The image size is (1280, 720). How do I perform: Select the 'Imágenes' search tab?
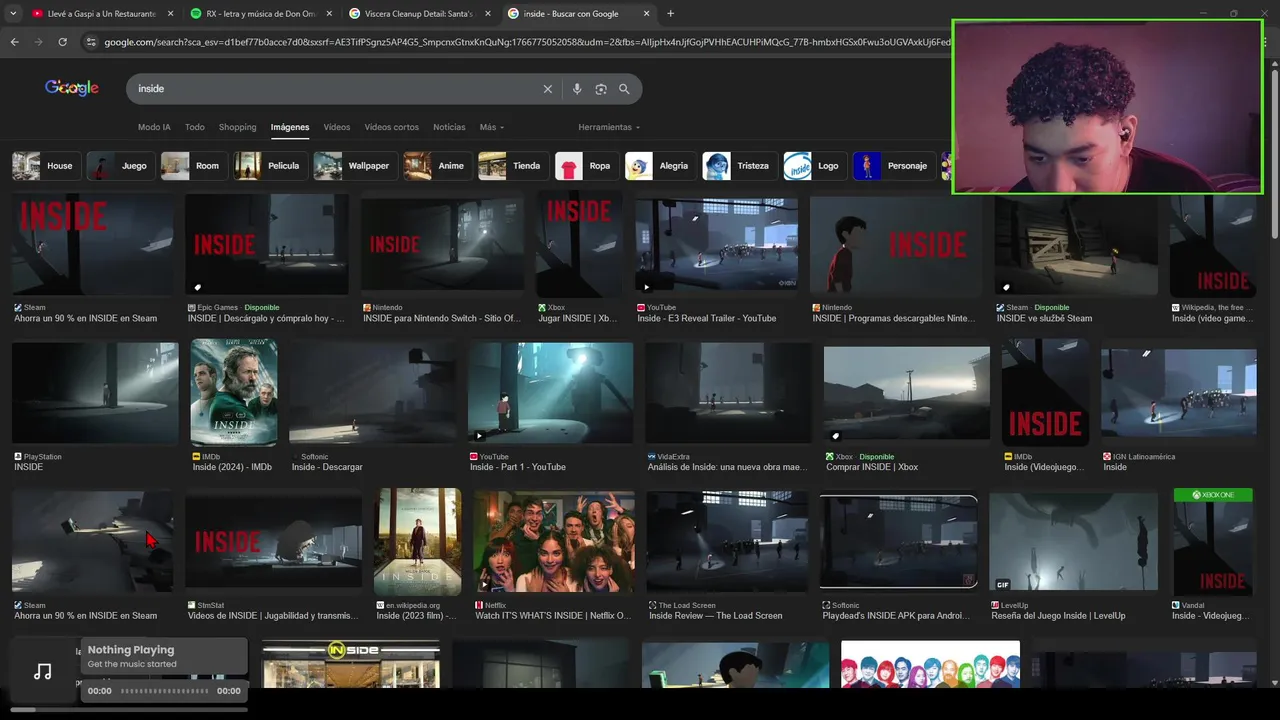290,127
